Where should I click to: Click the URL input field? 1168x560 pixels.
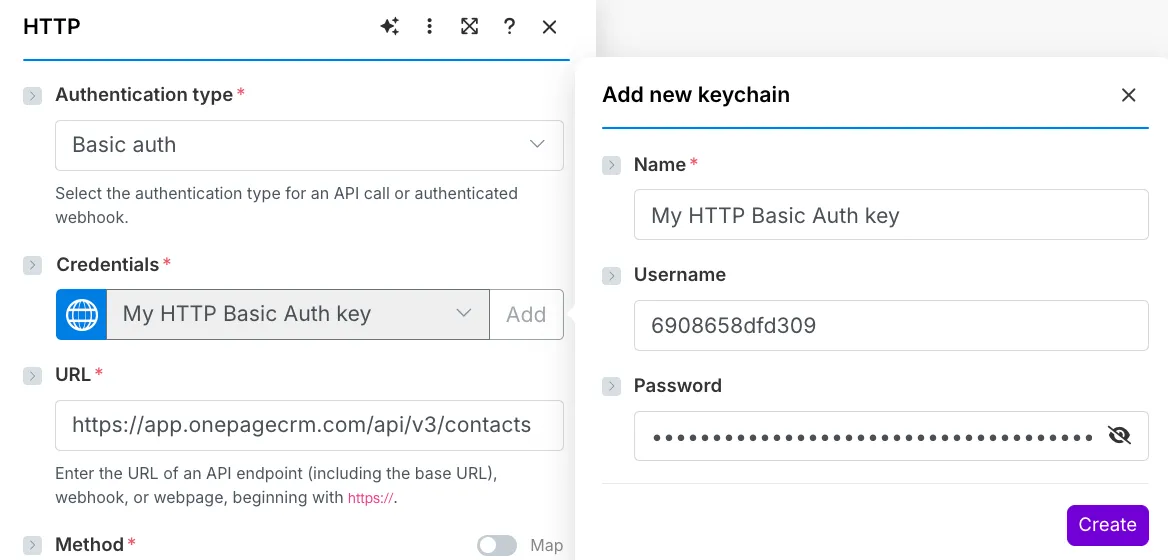pos(309,425)
